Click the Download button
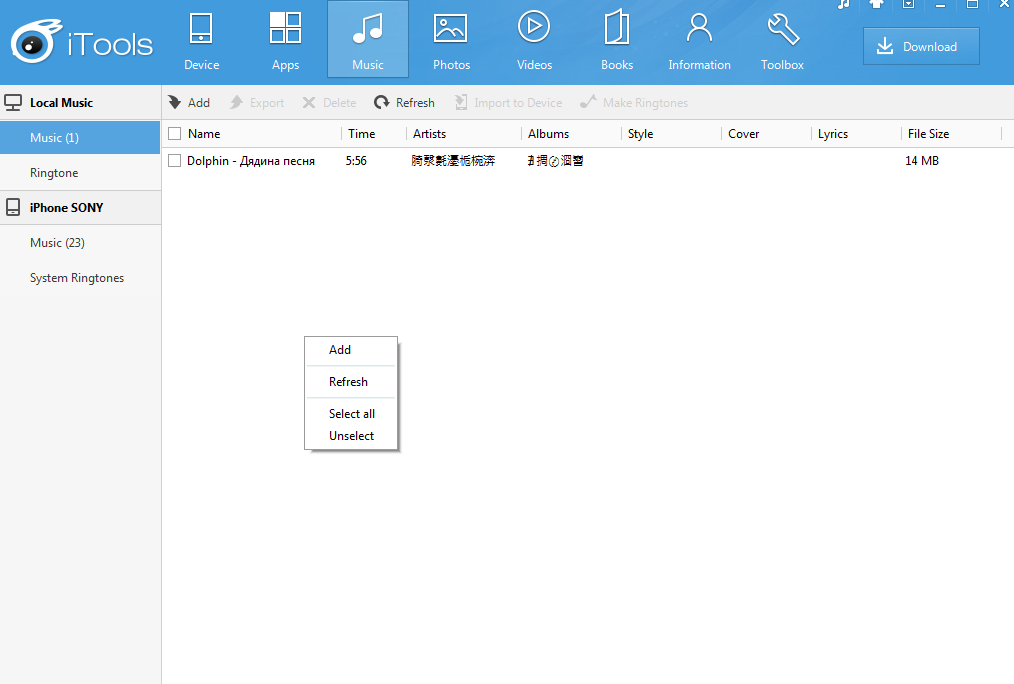The image size is (1014, 684). (921, 47)
